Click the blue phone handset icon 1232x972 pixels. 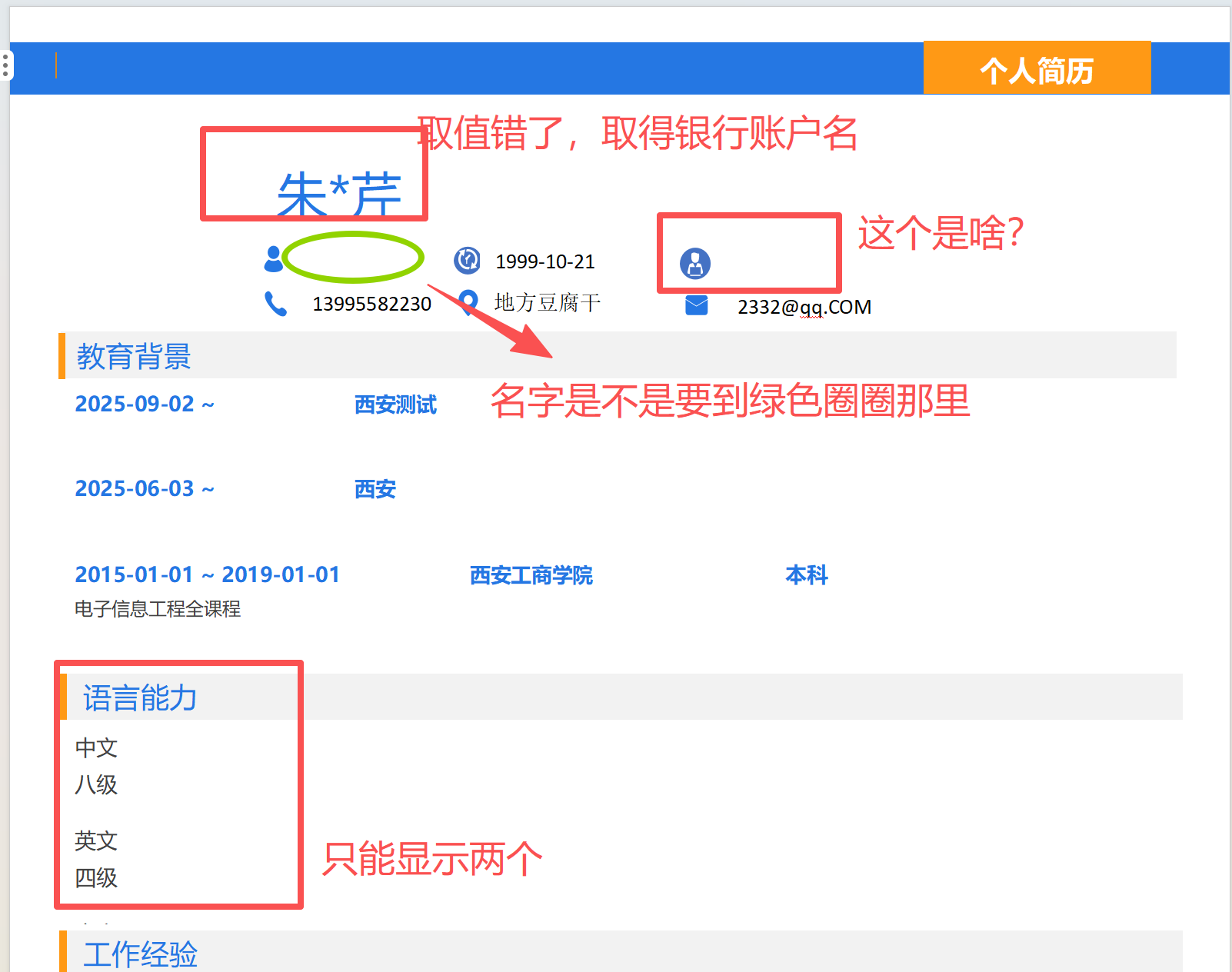pos(275,304)
